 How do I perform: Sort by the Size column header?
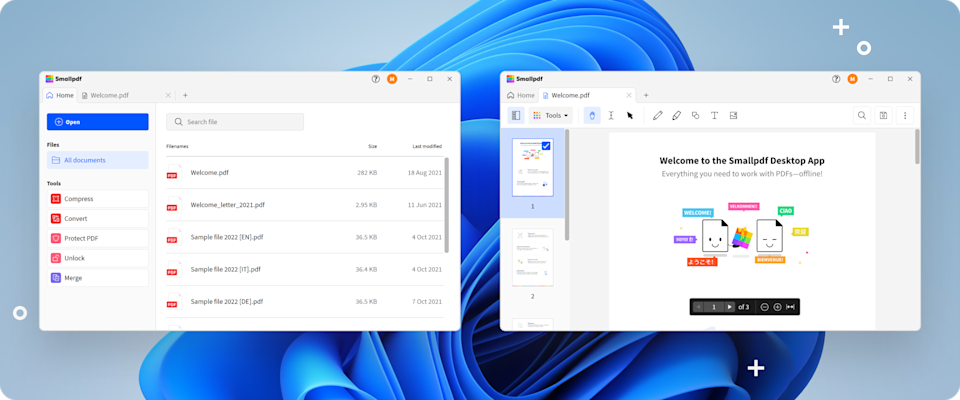pos(372,146)
